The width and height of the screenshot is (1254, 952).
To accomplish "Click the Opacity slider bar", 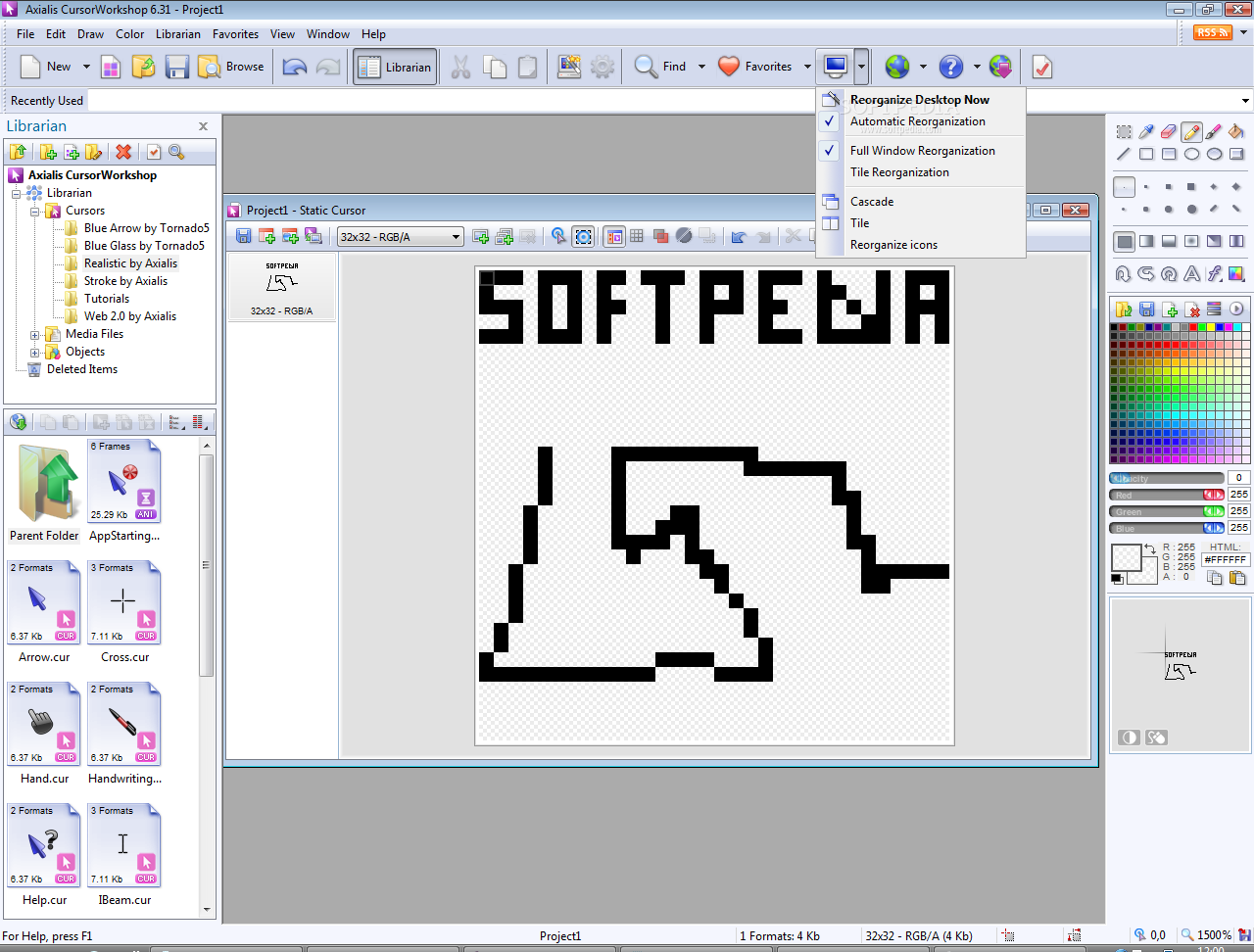I will point(1167,478).
